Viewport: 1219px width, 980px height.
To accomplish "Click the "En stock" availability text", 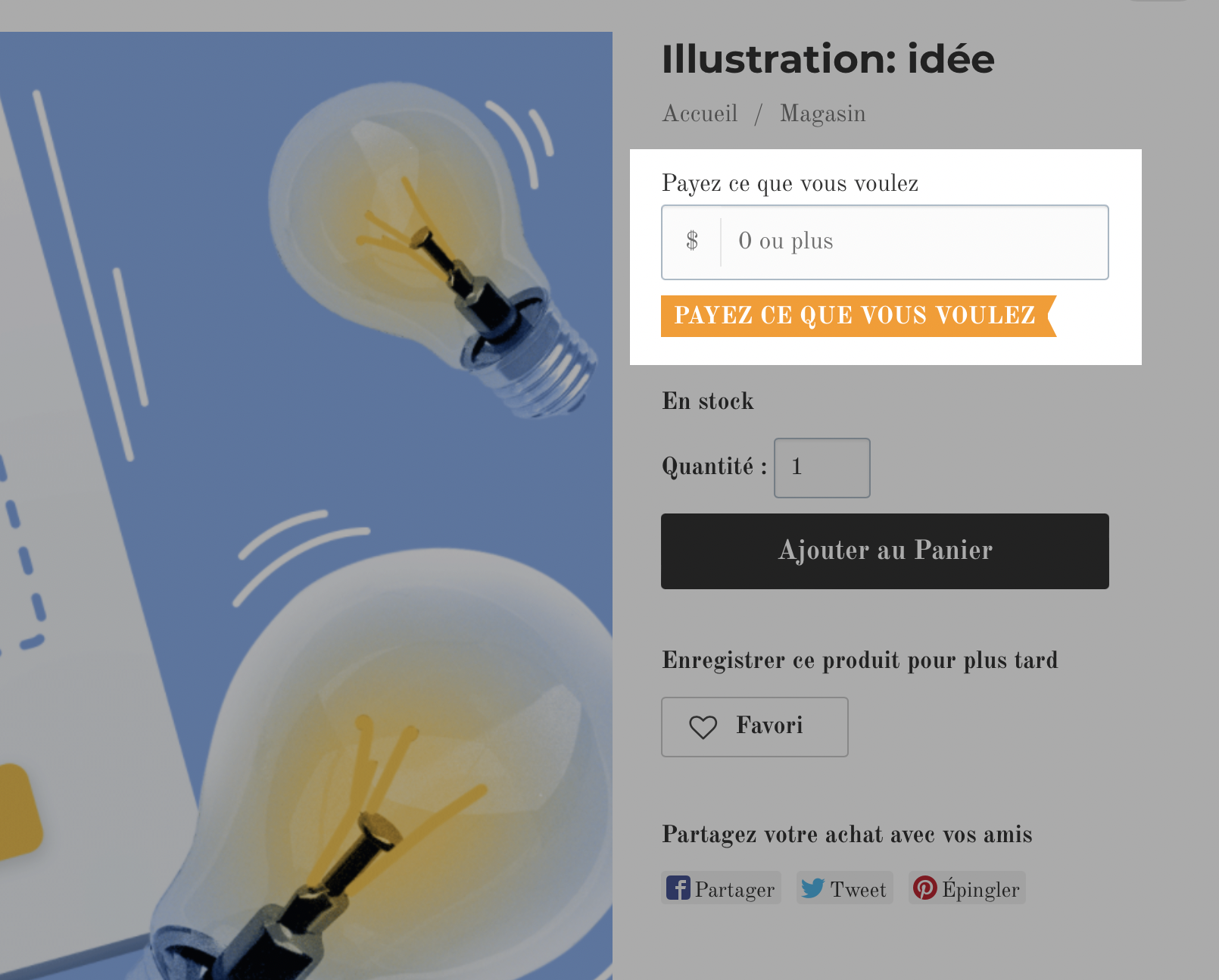I will pos(707,401).
